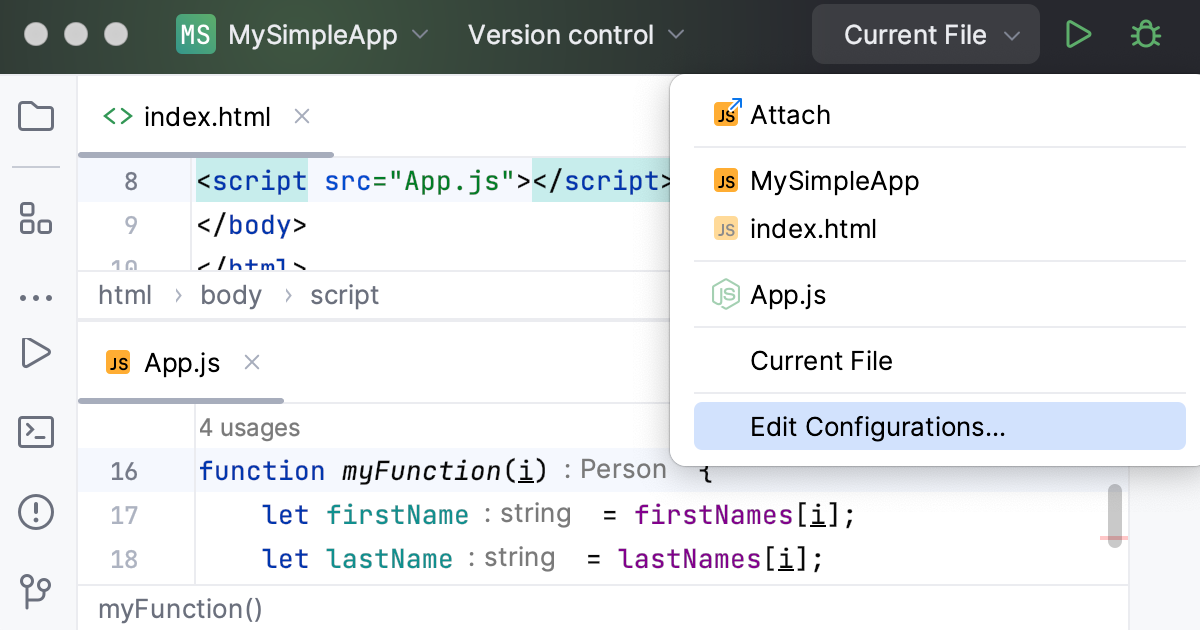
Task: Open the Current File run configuration dropdown
Action: pyautogui.click(x=924, y=33)
